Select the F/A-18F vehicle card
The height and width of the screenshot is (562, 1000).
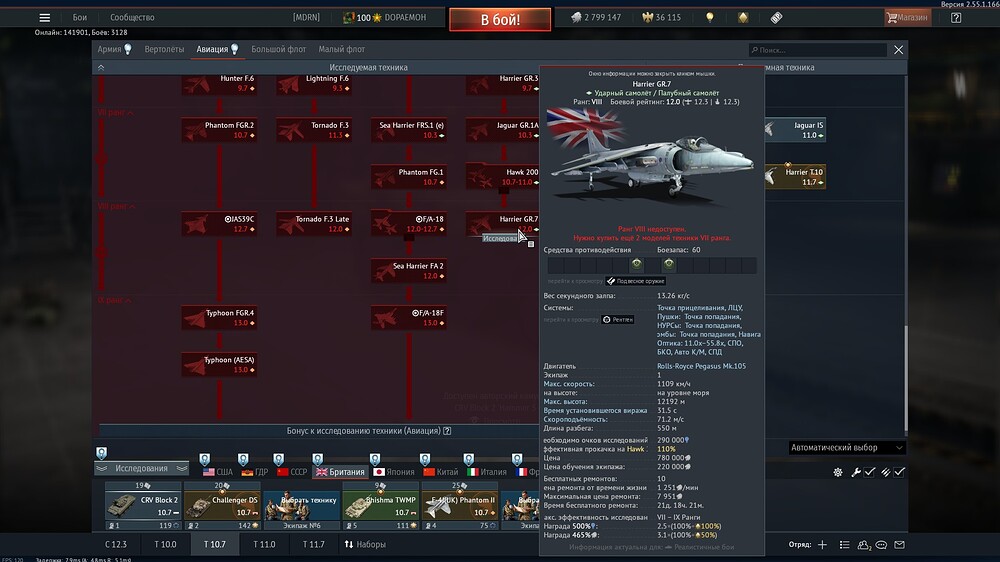pyautogui.click(x=409, y=318)
